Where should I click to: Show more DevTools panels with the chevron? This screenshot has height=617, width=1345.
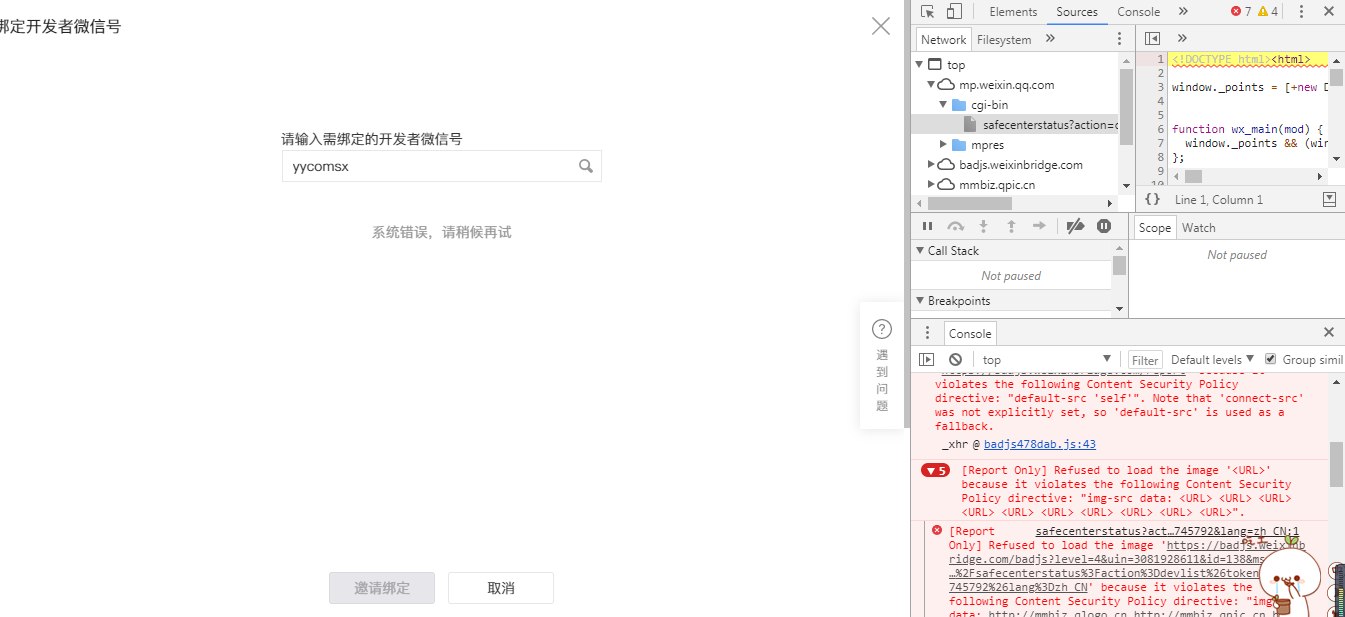pos(1183,12)
